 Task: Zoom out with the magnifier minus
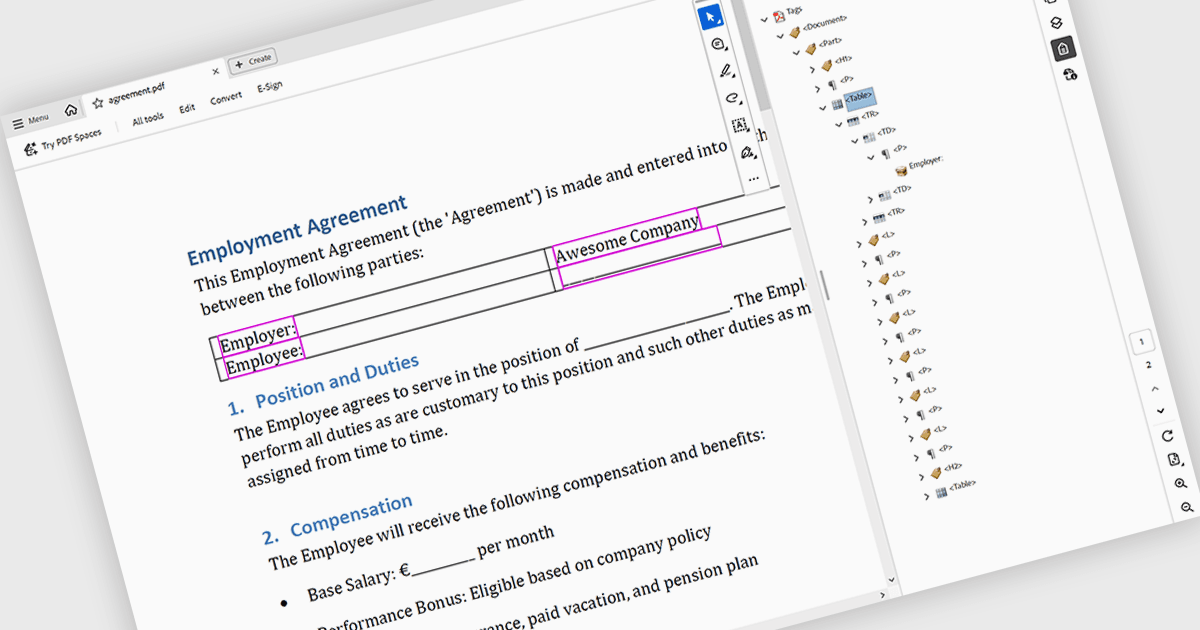pyautogui.click(x=1188, y=508)
